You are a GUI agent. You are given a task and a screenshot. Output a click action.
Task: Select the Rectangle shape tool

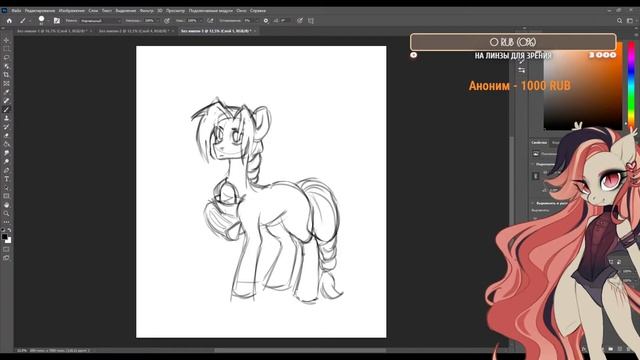point(6,196)
